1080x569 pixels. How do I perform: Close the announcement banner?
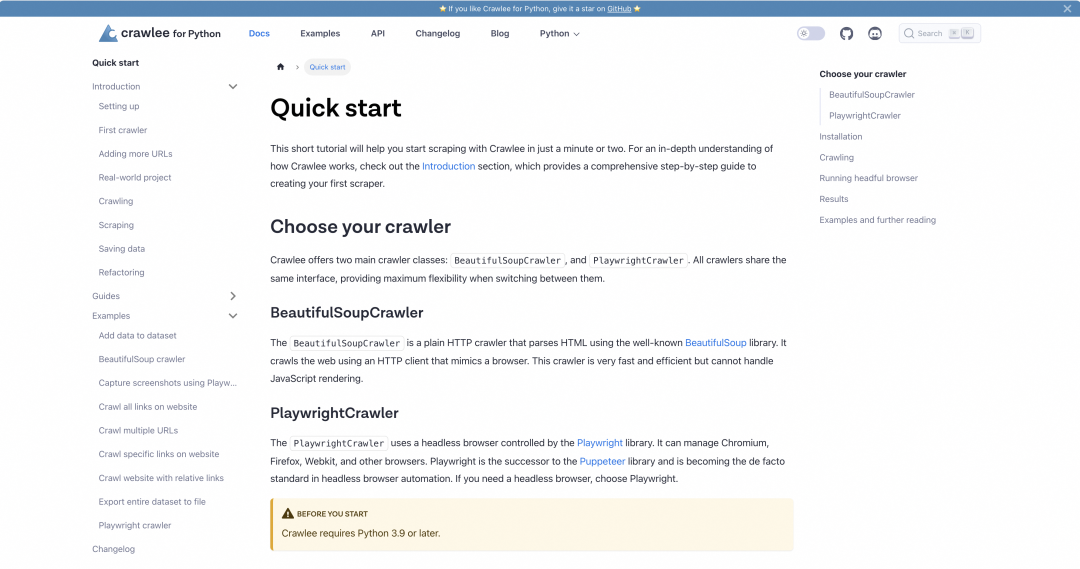(1067, 8)
